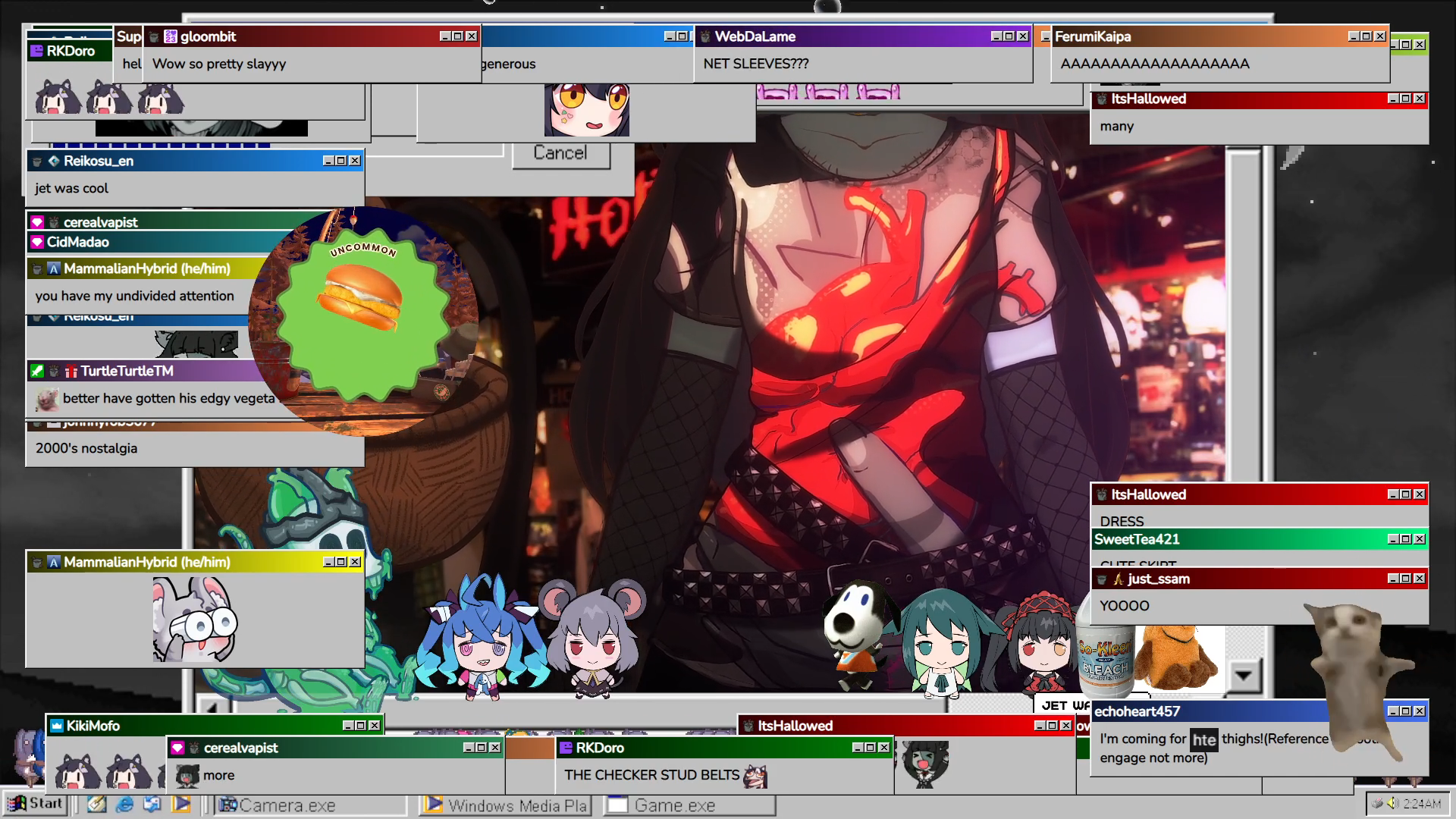
Task: Click the green check badge beside TurtleTurtleTM
Action: [36, 371]
